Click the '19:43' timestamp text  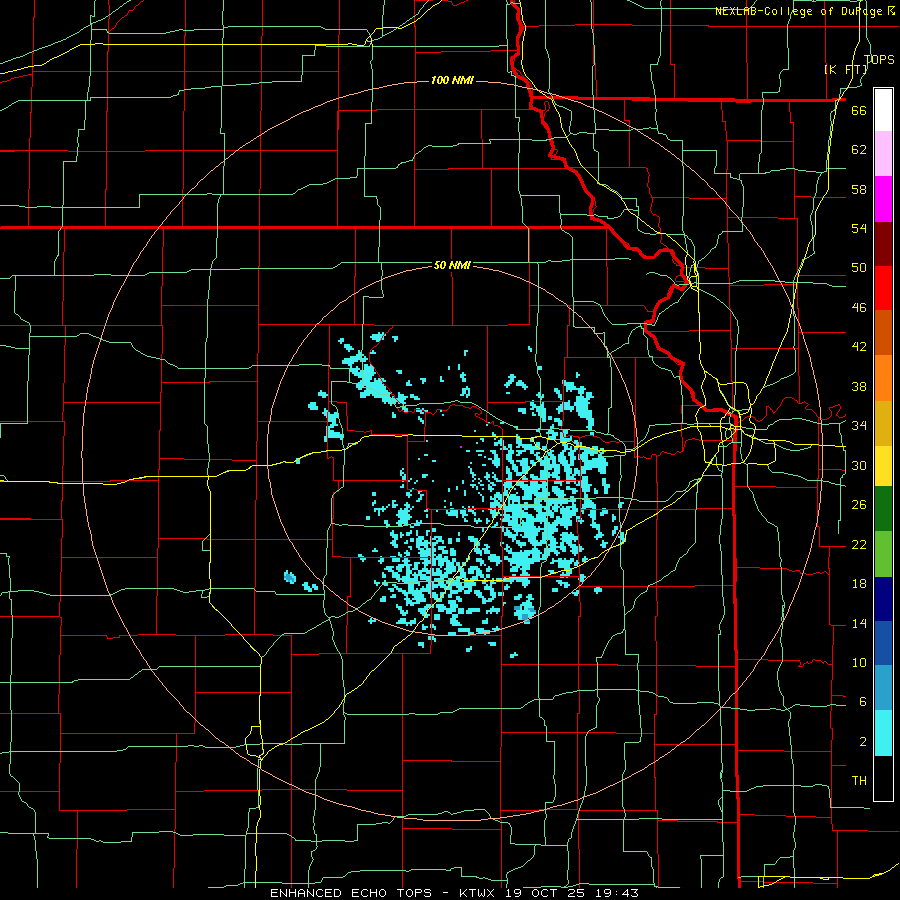[618, 893]
